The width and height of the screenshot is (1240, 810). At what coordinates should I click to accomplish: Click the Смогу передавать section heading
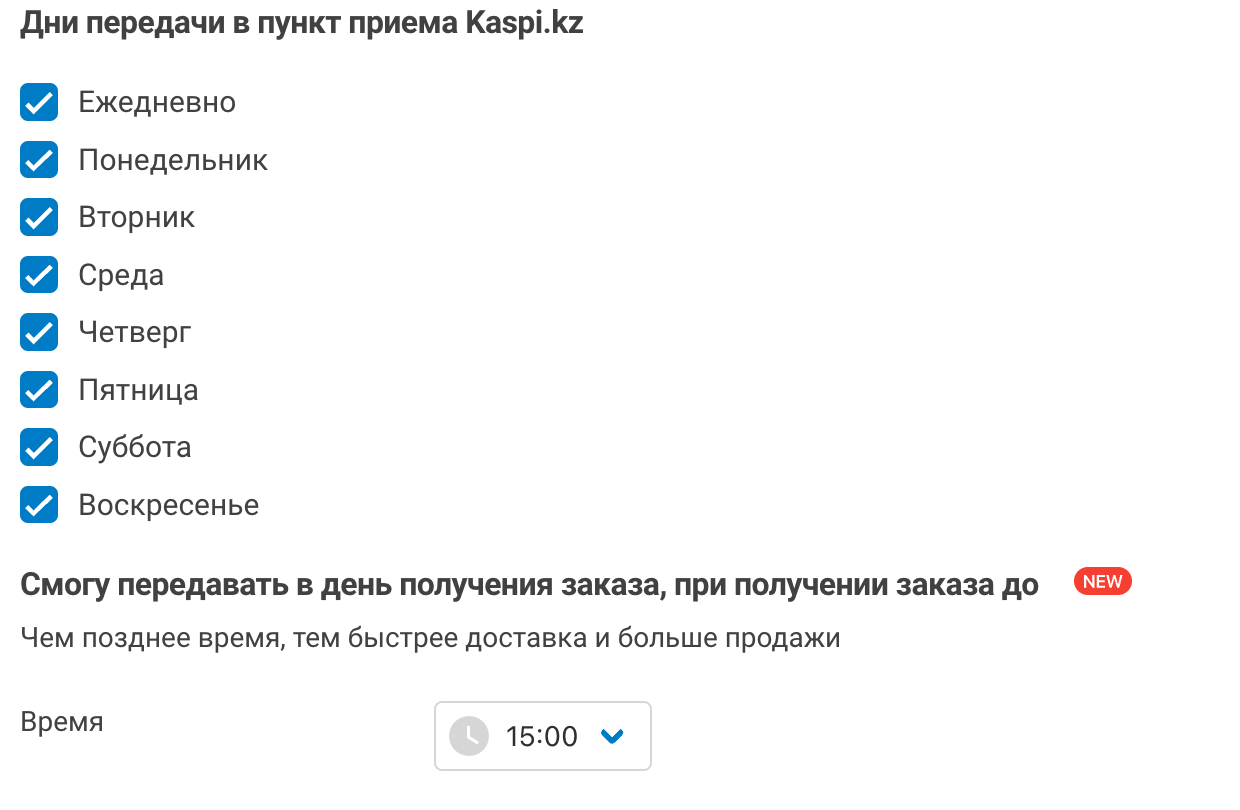[529, 586]
